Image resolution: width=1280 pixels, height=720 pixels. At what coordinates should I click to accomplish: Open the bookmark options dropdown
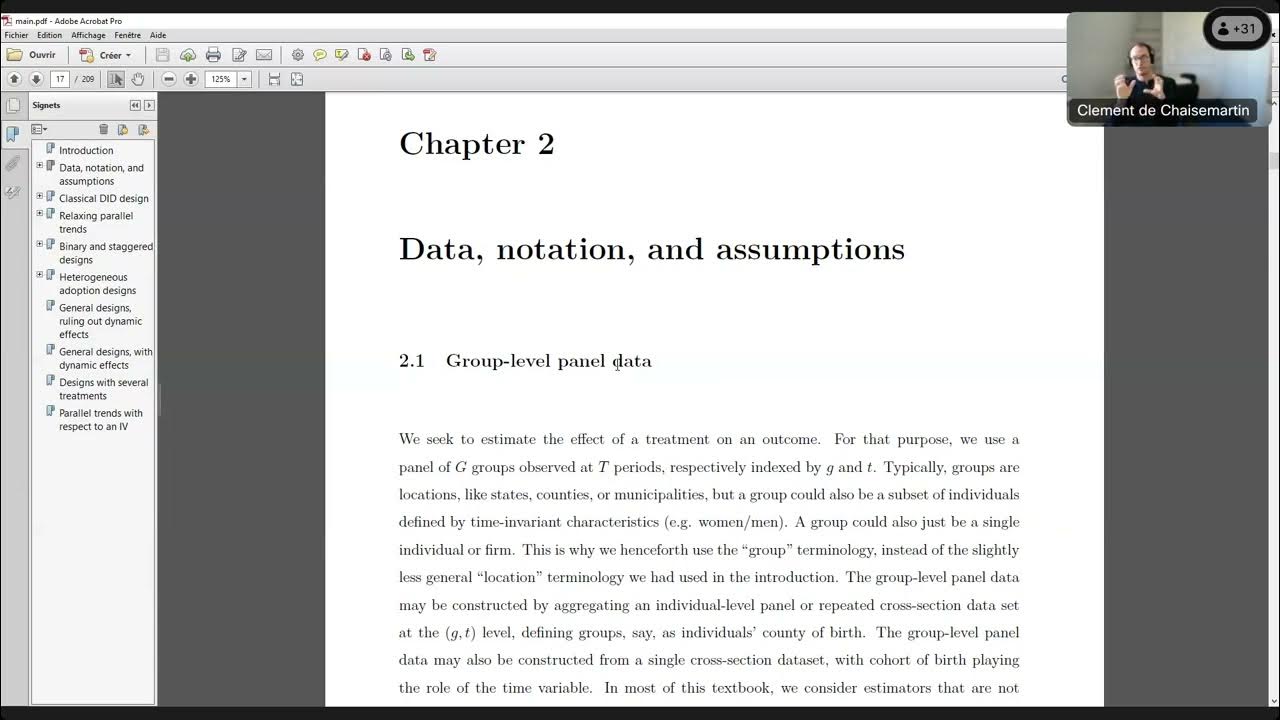[x=39, y=129]
